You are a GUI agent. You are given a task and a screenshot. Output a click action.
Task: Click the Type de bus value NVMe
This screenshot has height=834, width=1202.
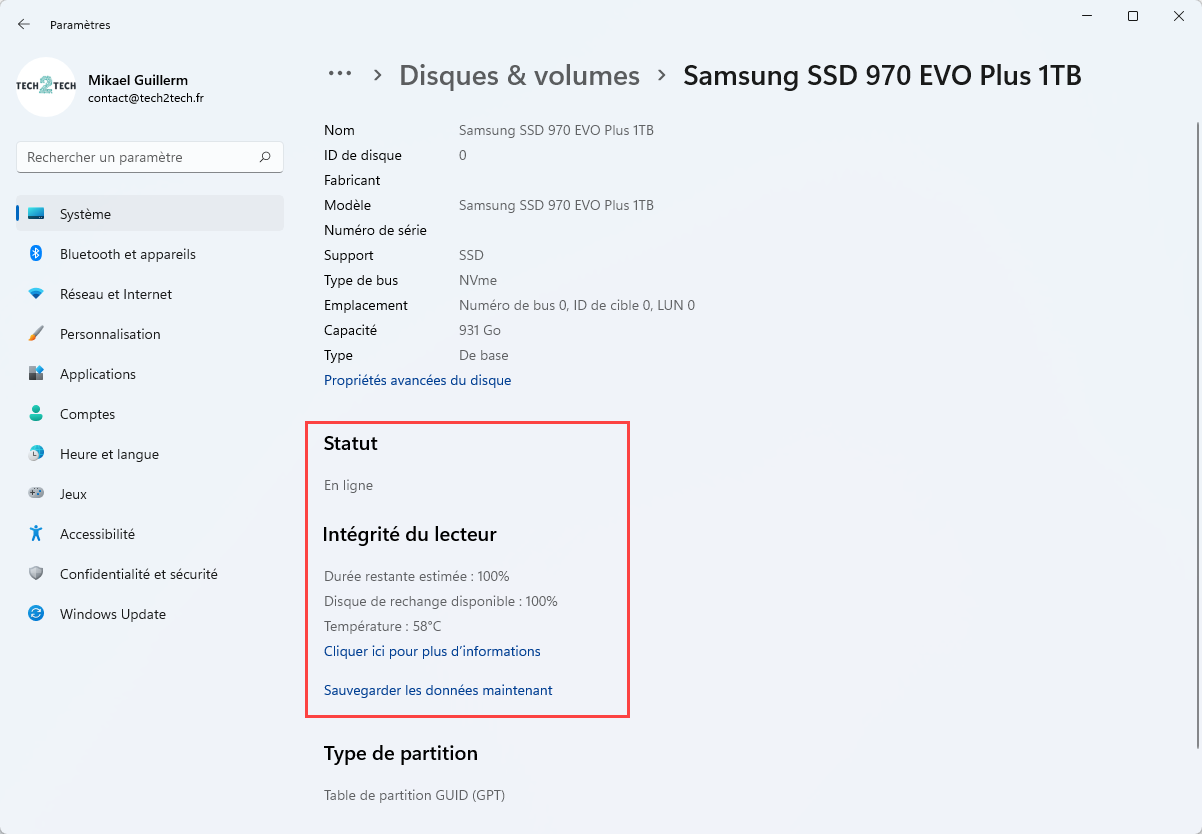click(x=478, y=280)
